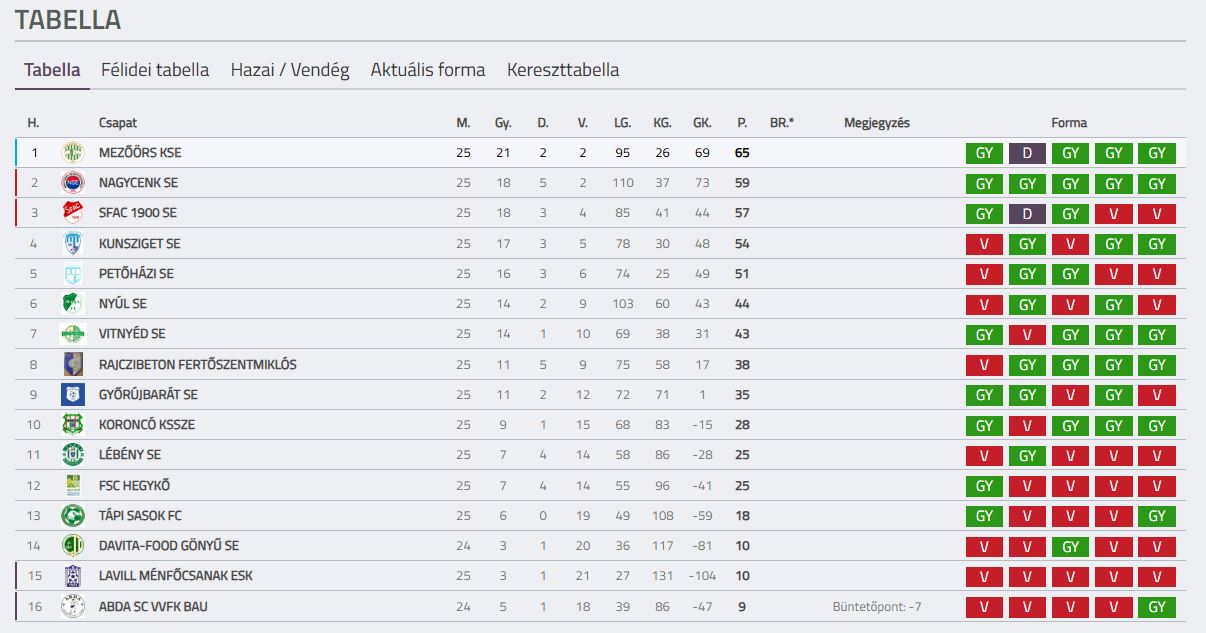Open the Petőházi SE team link
Viewport: 1206px width, 633px height.
point(136,274)
